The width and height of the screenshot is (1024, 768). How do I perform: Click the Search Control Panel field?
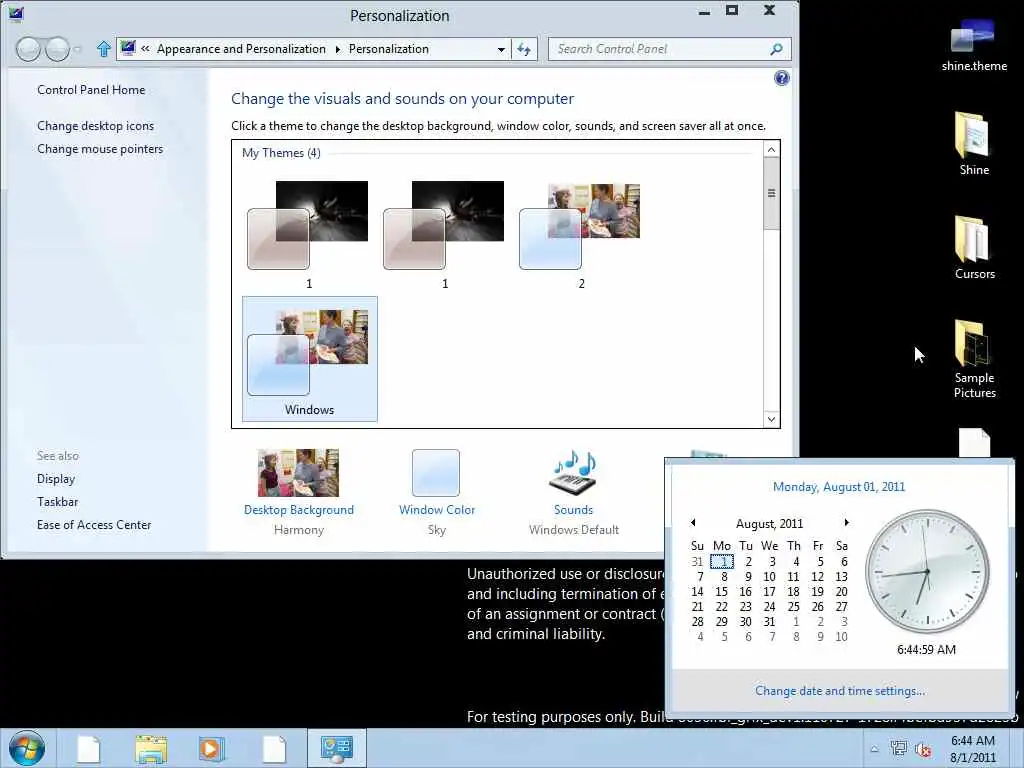coord(660,49)
